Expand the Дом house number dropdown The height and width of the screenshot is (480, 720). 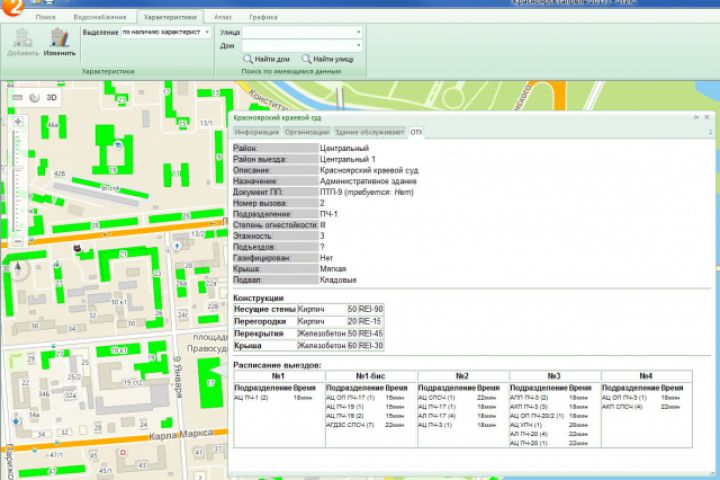point(358,45)
